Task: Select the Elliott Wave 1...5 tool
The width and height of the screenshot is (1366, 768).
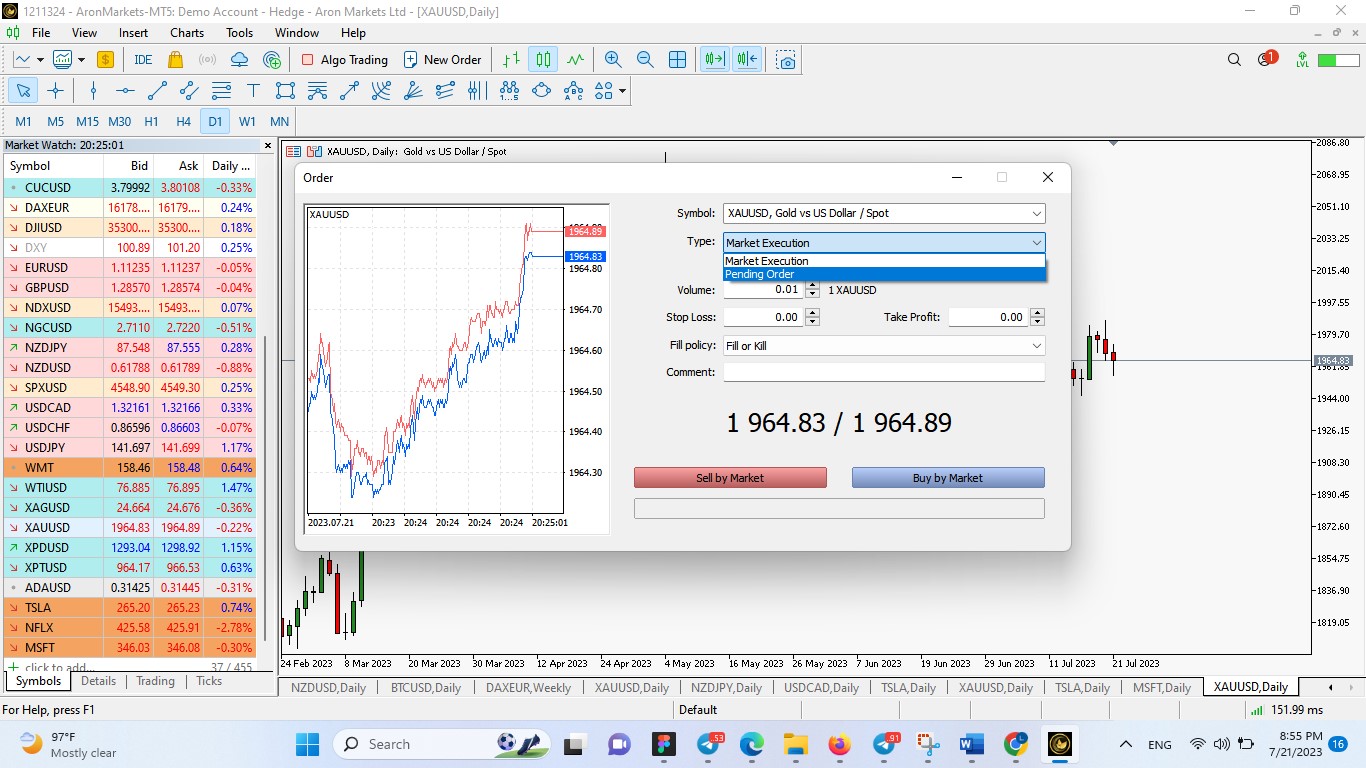Action: click(x=509, y=91)
